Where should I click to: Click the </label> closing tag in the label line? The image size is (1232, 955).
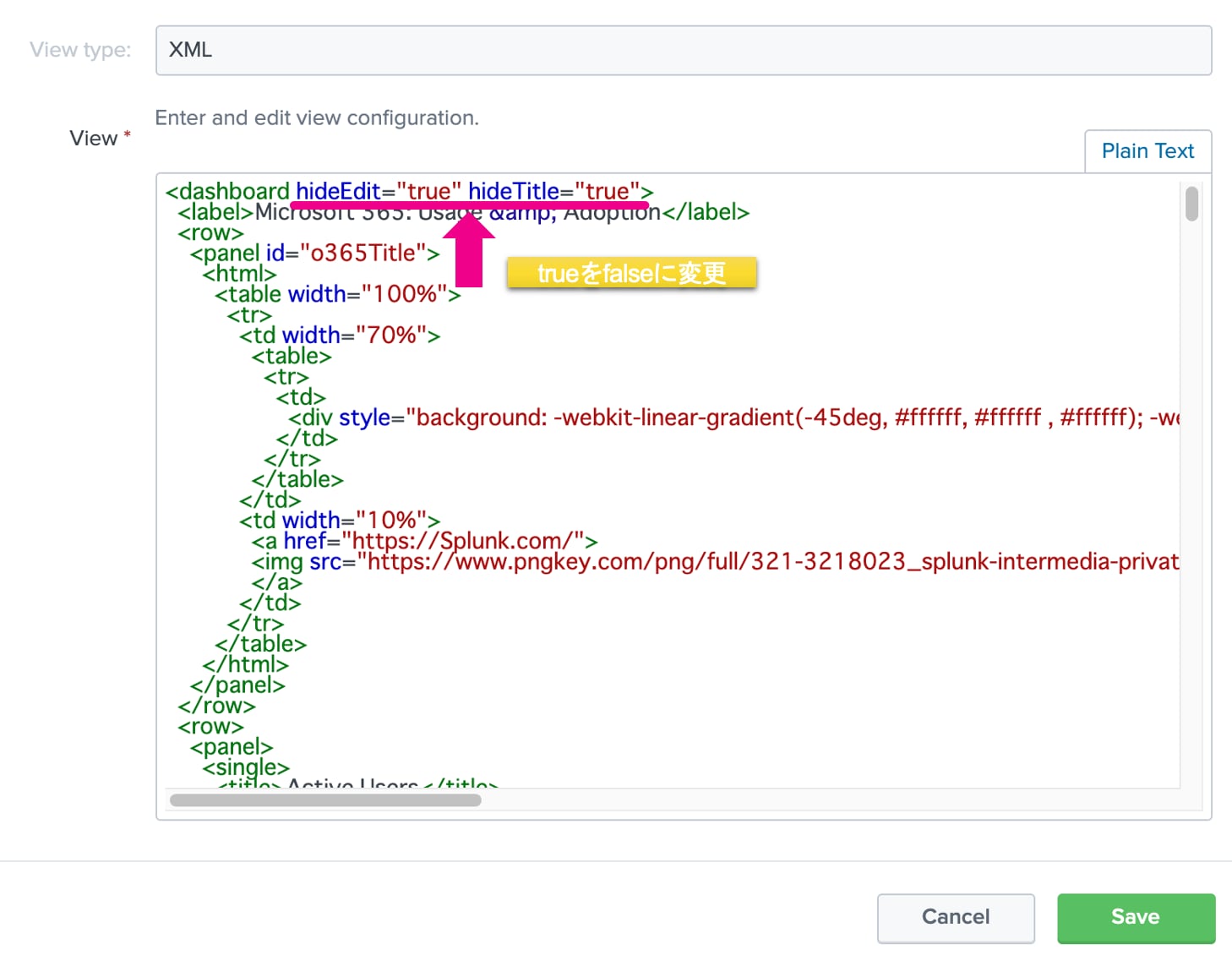click(706, 212)
